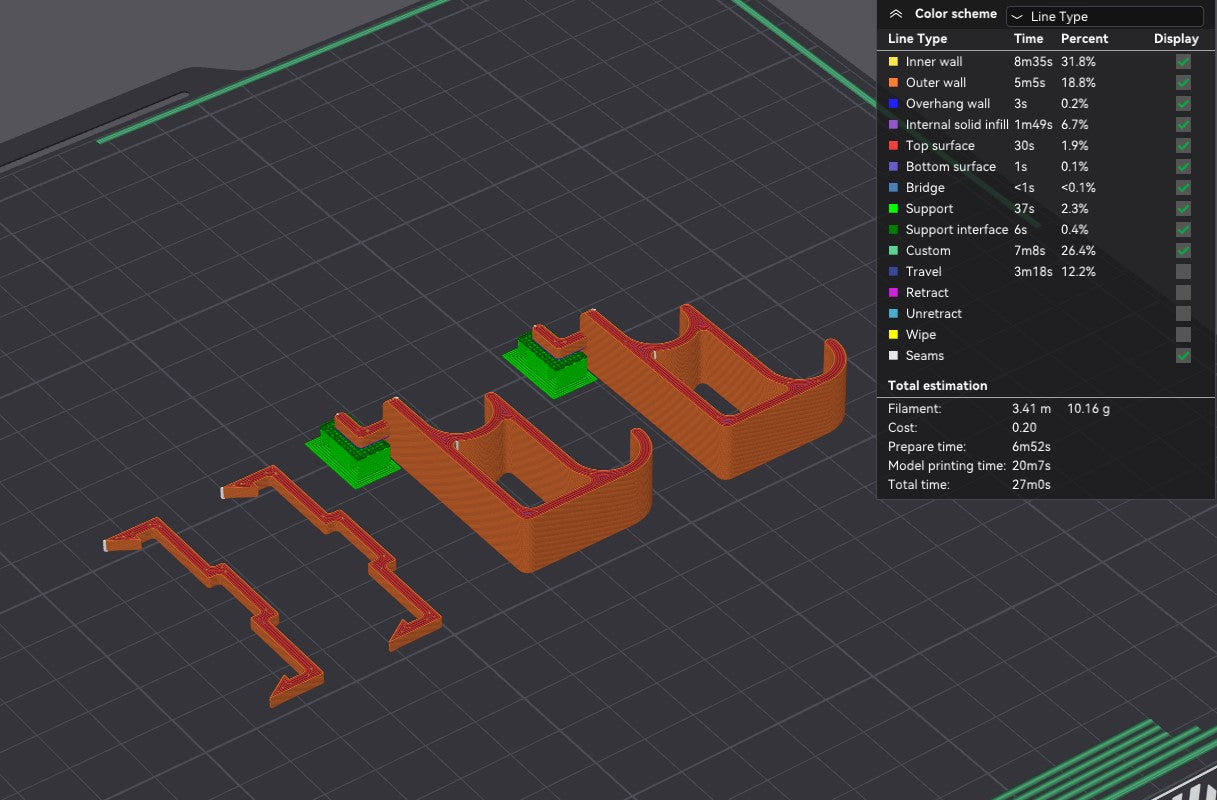Open the Line Type color scheme dropdown
The width and height of the screenshot is (1217, 800).
[1104, 16]
